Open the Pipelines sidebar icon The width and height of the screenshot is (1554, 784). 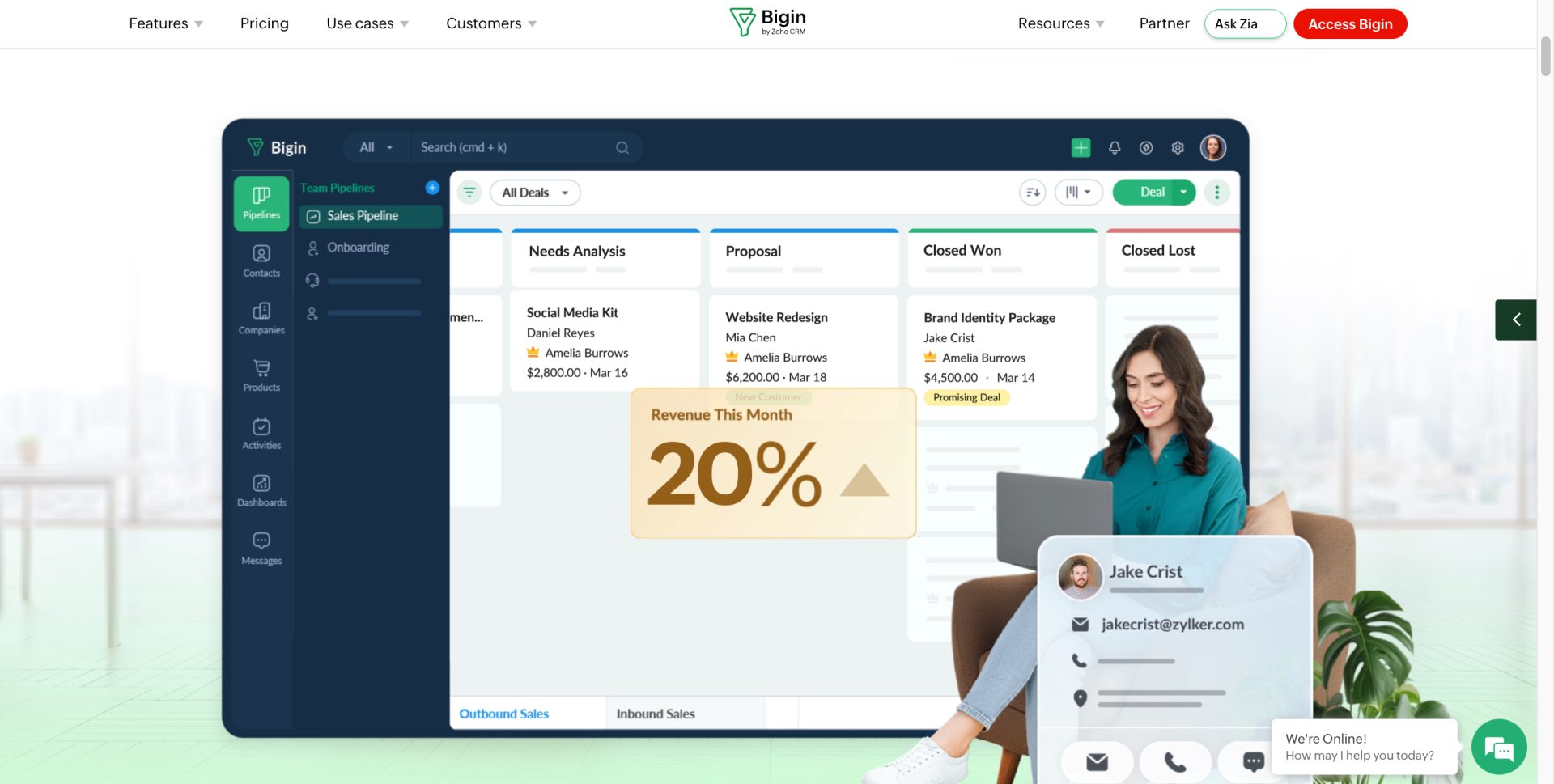coord(261,203)
